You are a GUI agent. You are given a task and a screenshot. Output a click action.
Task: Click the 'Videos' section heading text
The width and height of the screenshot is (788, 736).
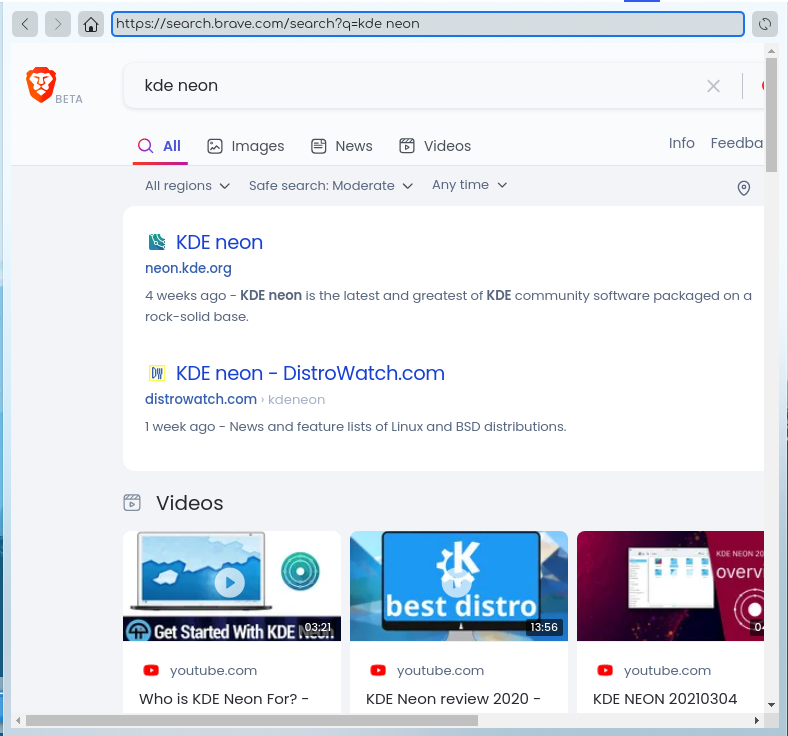(x=189, y=503)
